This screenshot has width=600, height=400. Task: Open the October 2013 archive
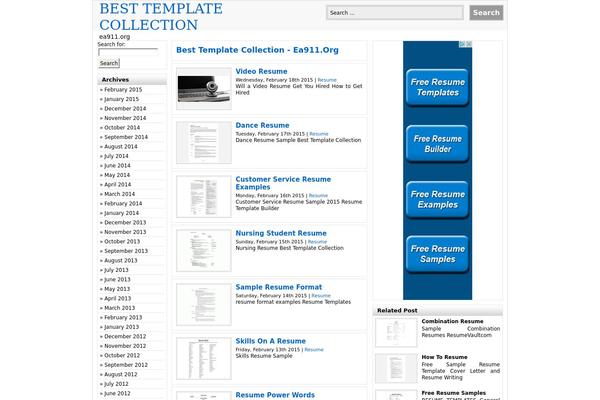click(122, 242)
